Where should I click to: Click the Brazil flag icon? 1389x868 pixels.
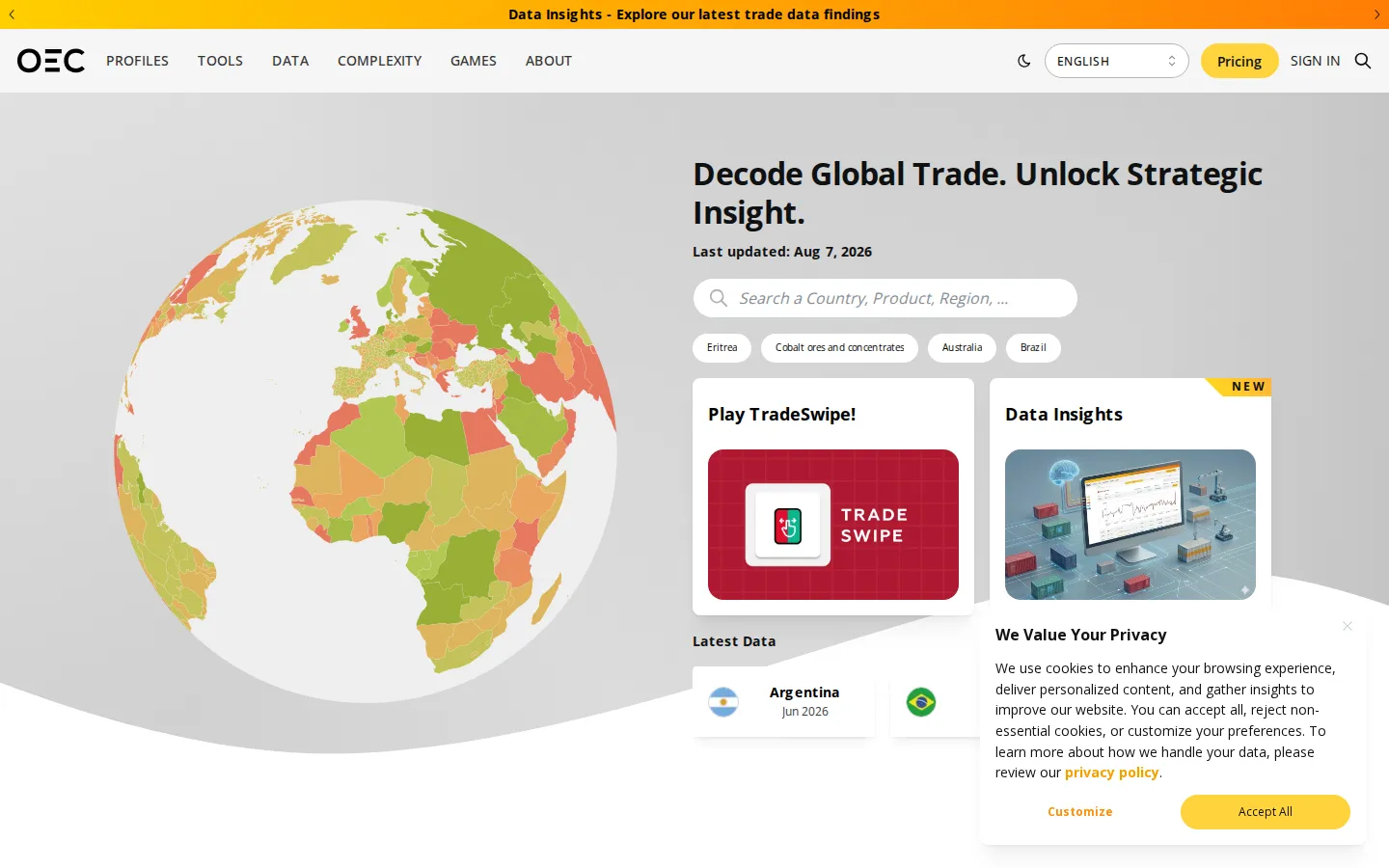point(921,702)
